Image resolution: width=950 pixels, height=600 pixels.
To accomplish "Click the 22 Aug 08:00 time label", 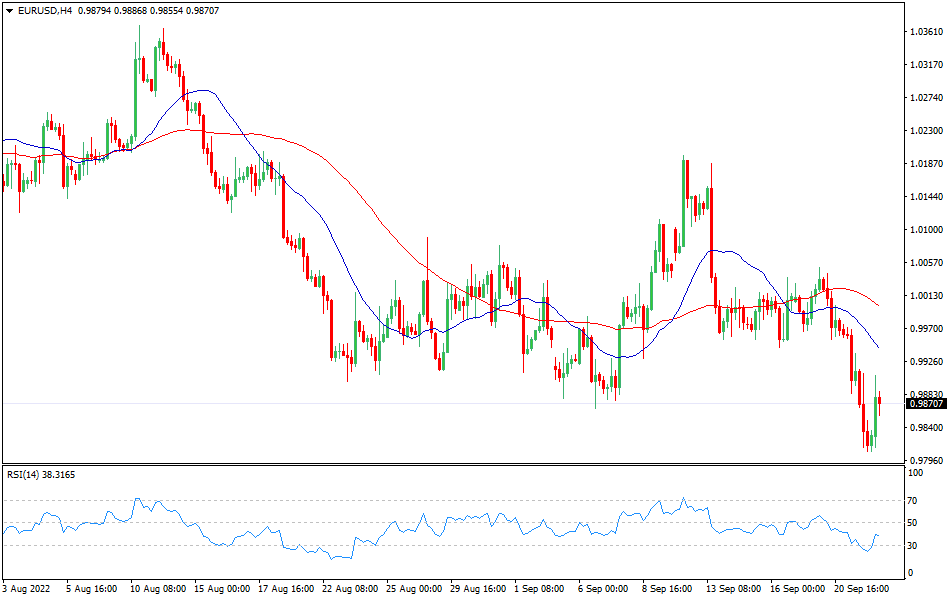I will [x=349, y=589].
